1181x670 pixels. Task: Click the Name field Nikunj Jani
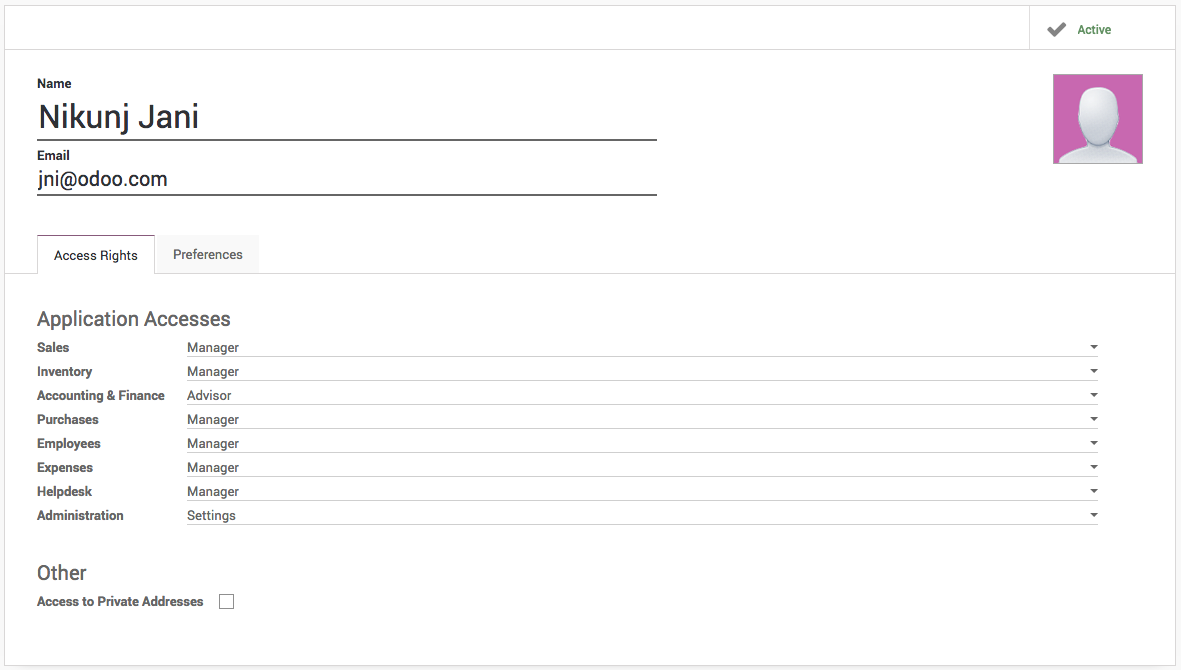(346, 118)
